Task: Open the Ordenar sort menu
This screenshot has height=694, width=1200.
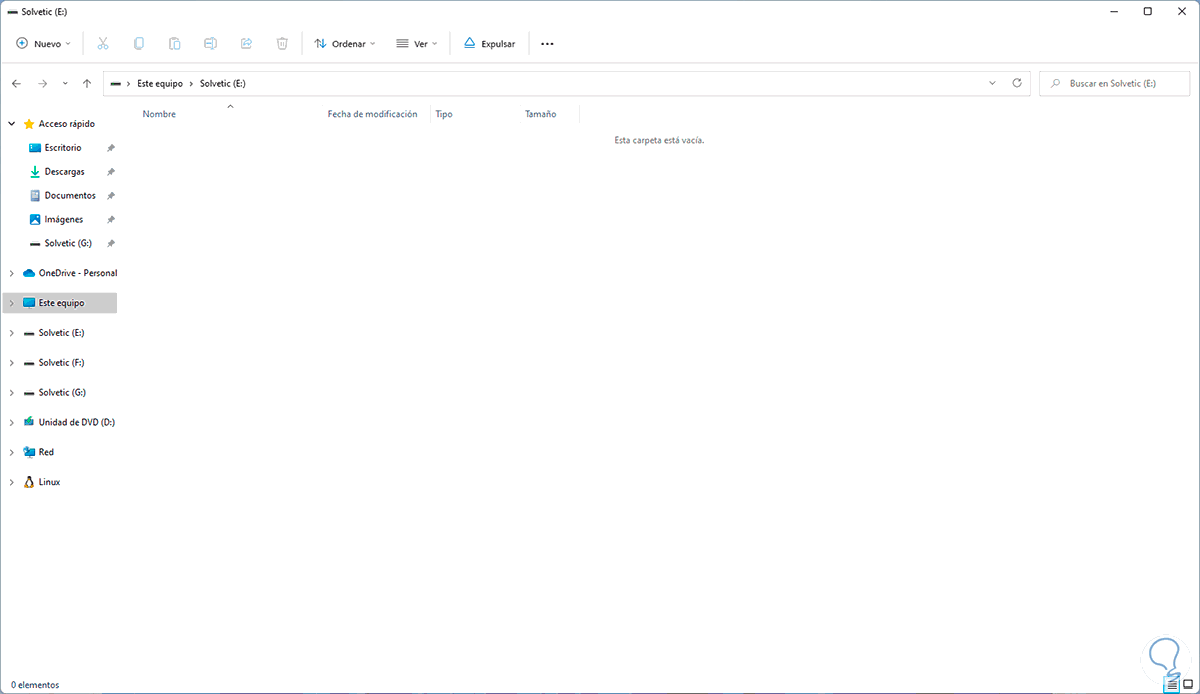Action: (345, 44)
